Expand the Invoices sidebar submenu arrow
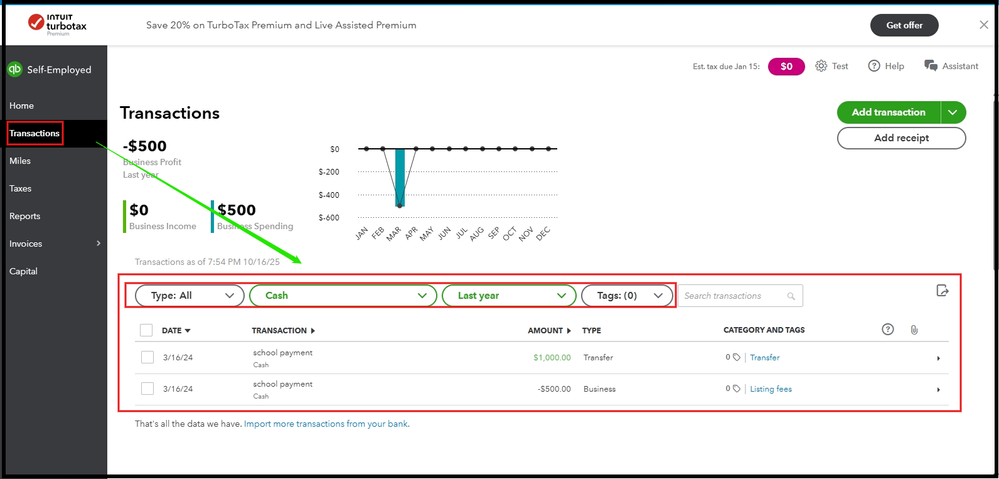The height and width of the screenshot is (479, 999). [x=98, y=243]
